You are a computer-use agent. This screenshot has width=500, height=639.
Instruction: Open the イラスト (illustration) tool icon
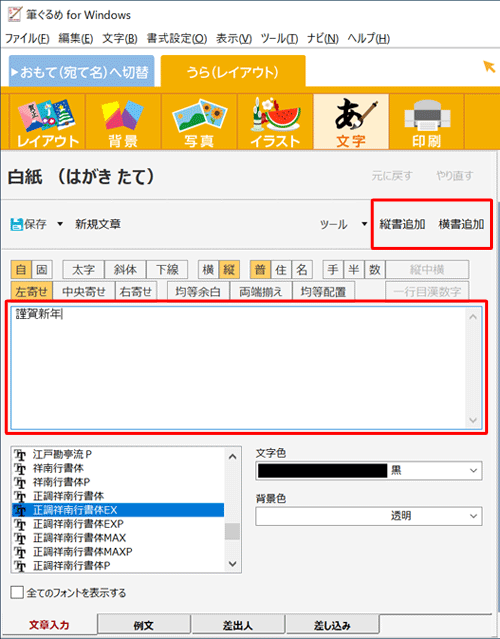275,122
